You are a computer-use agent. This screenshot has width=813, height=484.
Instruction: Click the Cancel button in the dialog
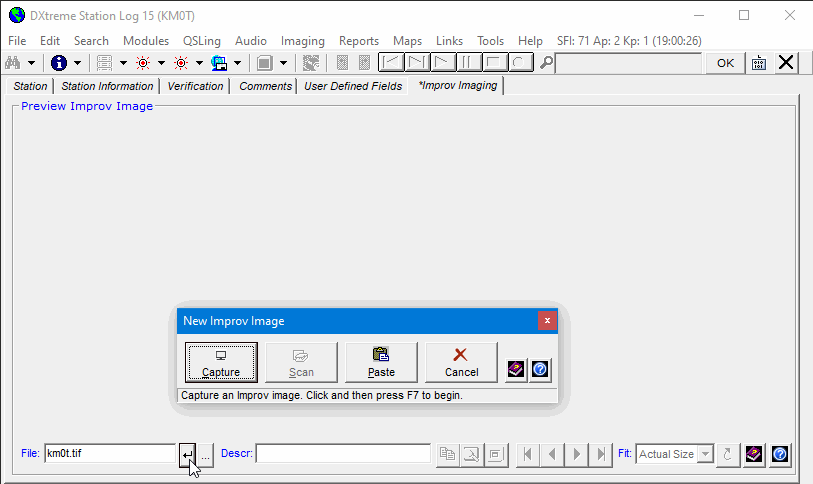pyautogui.click(x=461, y=362)
